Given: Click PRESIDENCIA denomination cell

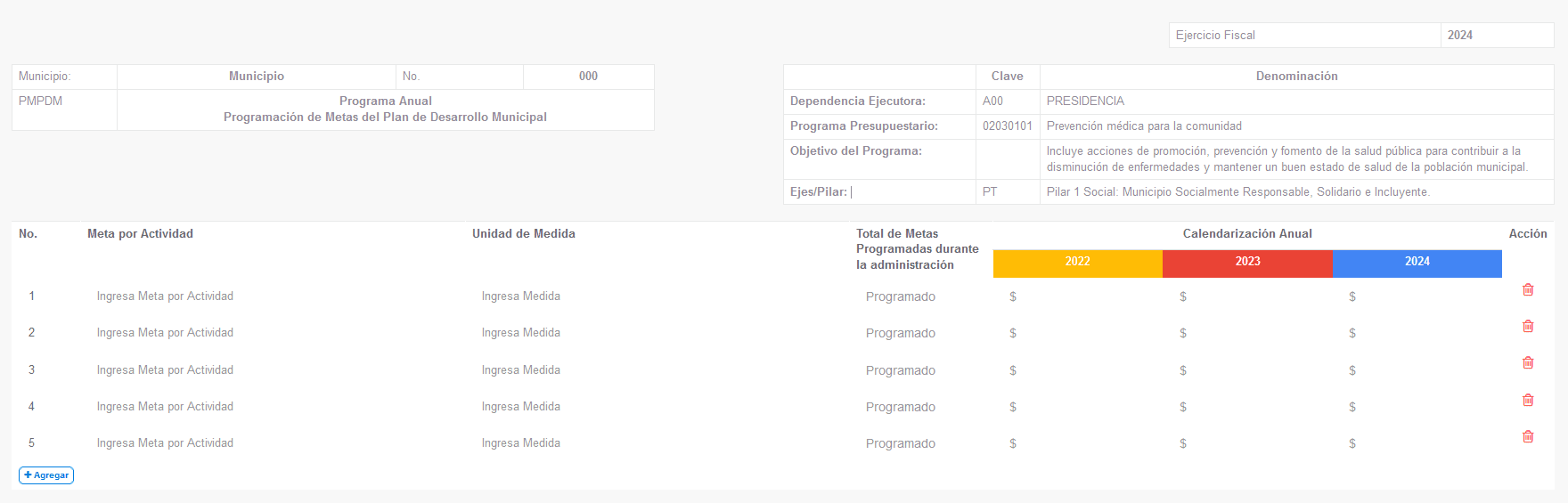Looking at the screenshot, I should pyautogui.click(x=1296, y=101).
